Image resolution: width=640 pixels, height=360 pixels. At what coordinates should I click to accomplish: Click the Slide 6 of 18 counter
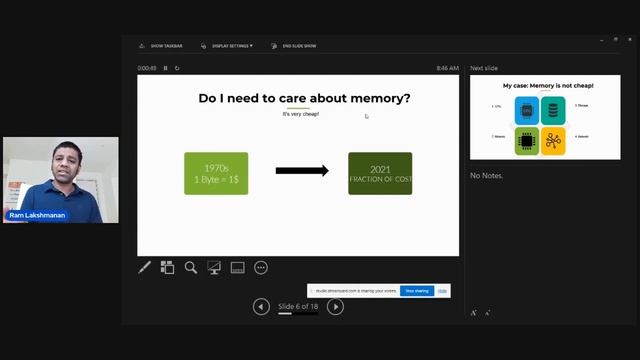298,306
